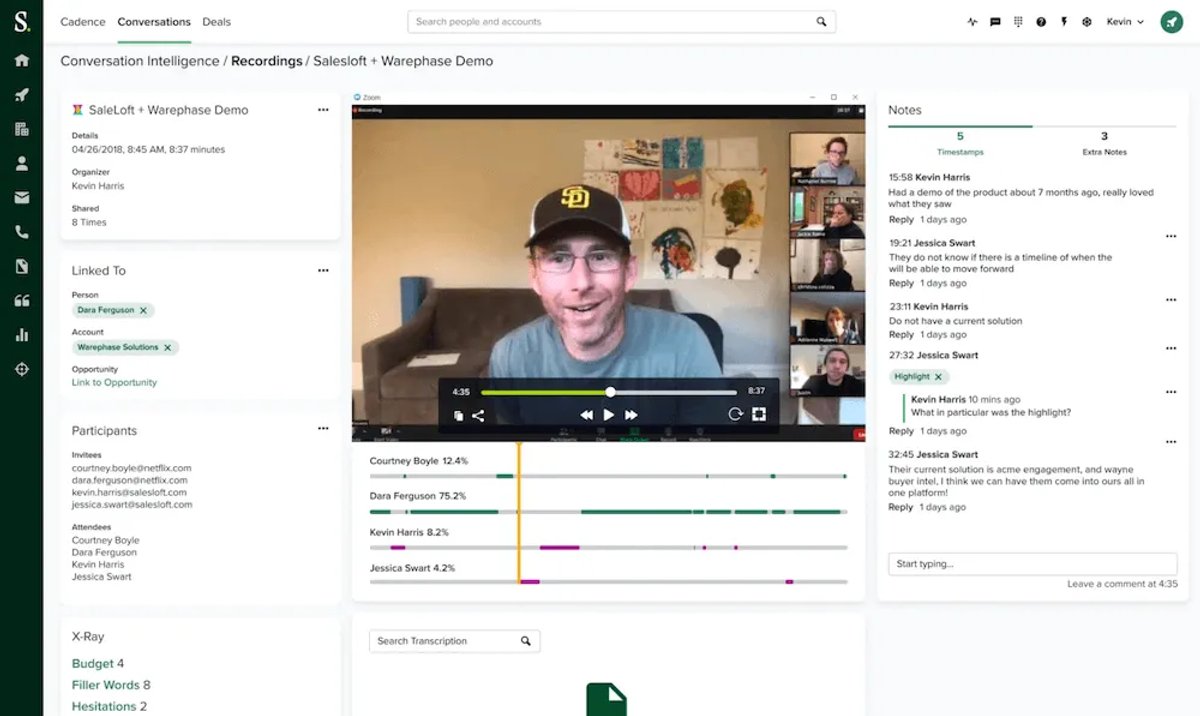Select the Timestamps notes tab
Image resolution: width=1200 pixels, height=716 pixels.
[x=960, y=144]
